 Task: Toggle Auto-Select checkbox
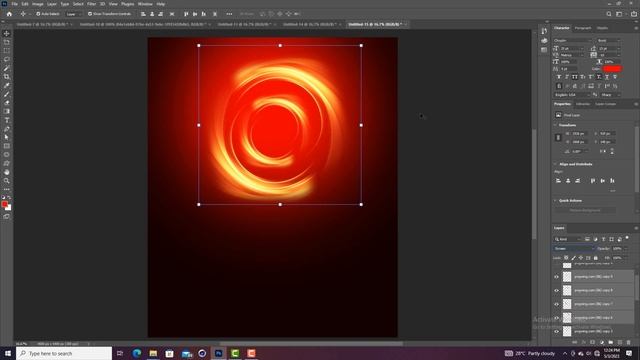(x=38, y=14)
